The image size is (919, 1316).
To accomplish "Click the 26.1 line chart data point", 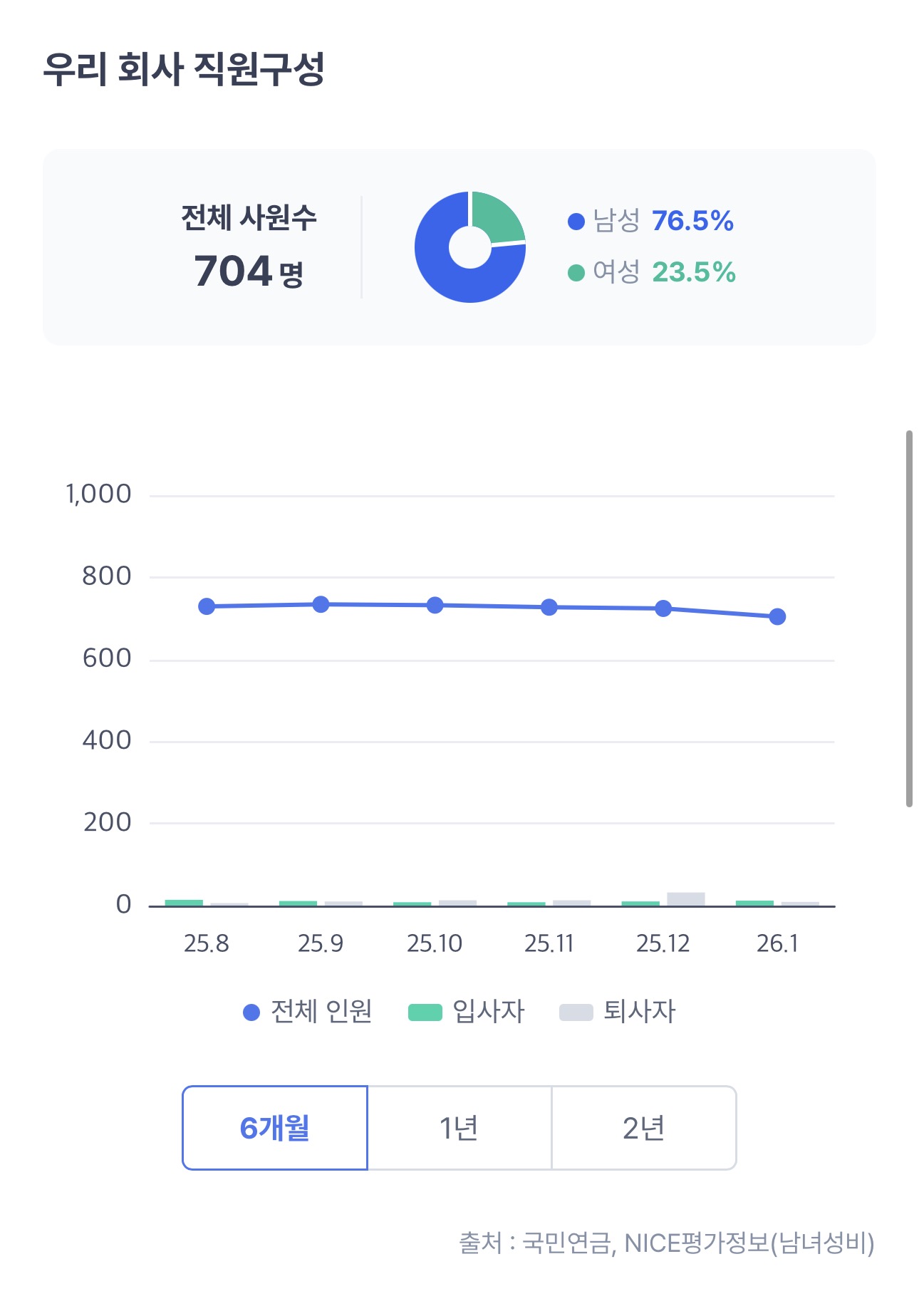I will [777, 616].
